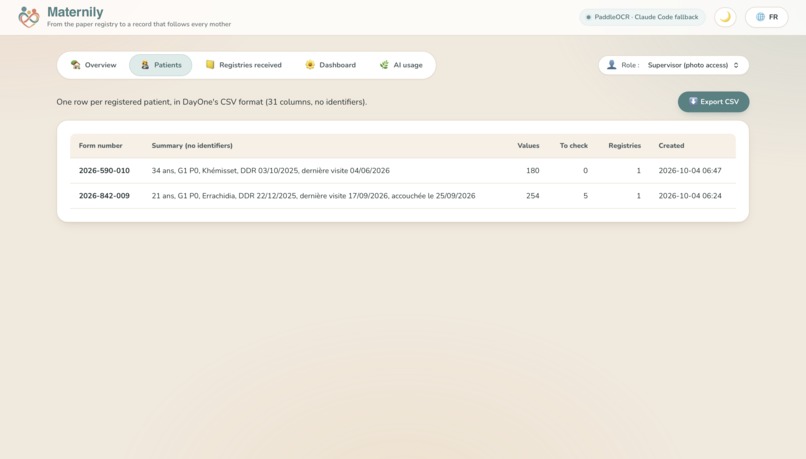Open the AI usage tab
Image resolution: width=806 pixels, height=459 pixels.
pos(401,65)
